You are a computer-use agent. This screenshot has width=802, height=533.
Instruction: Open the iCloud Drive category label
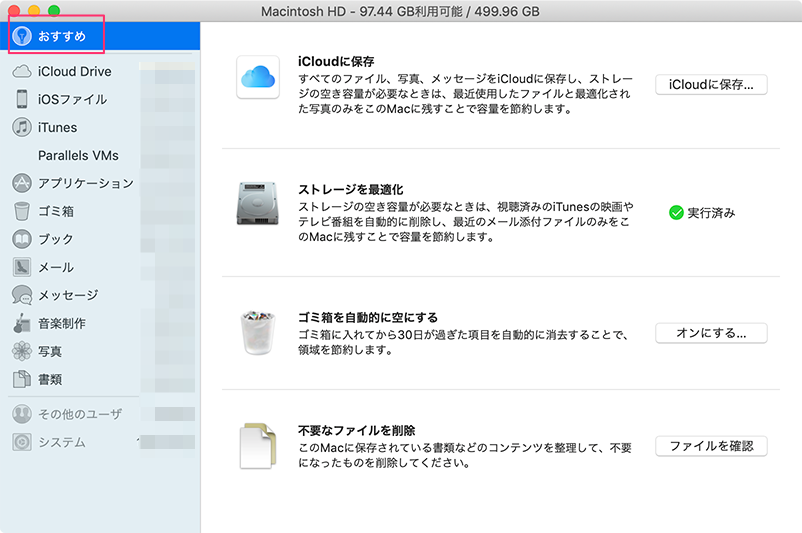(75, 72)
